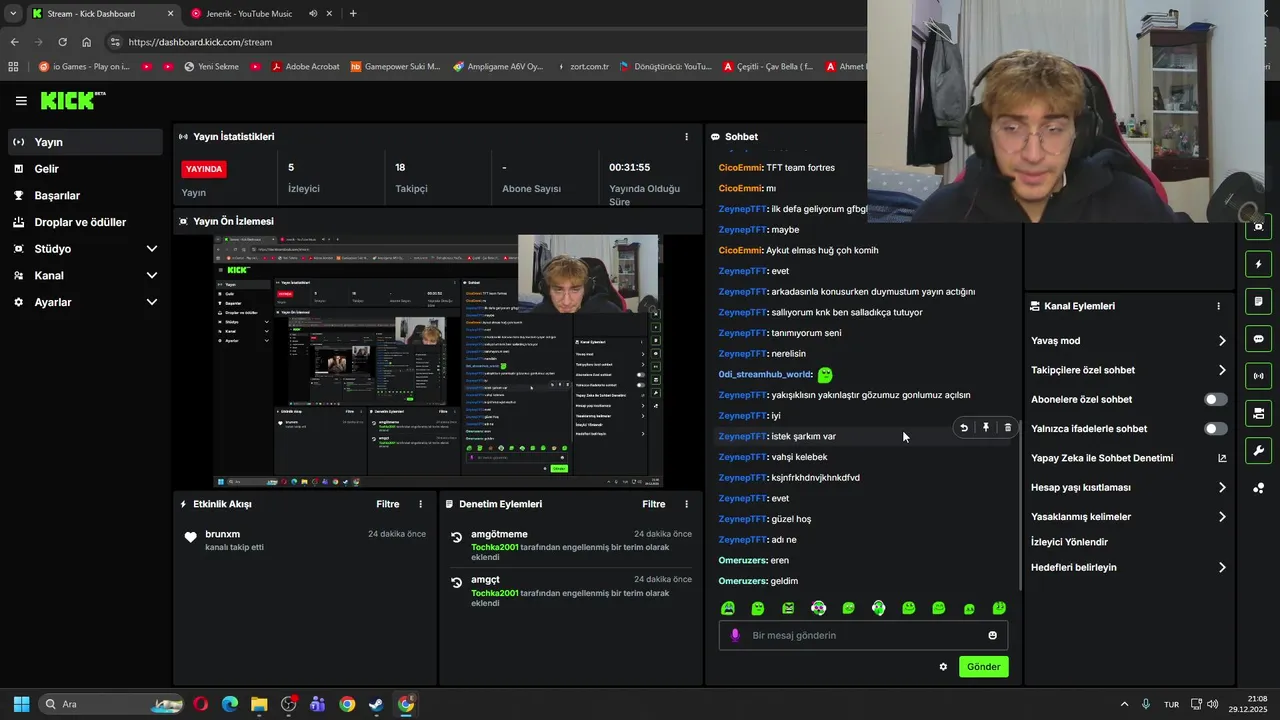The height and width of the screenshot is (720, 1280).
Task: Open Hesap yaşı kısıtlaması options chevron
Action: 1222,488
